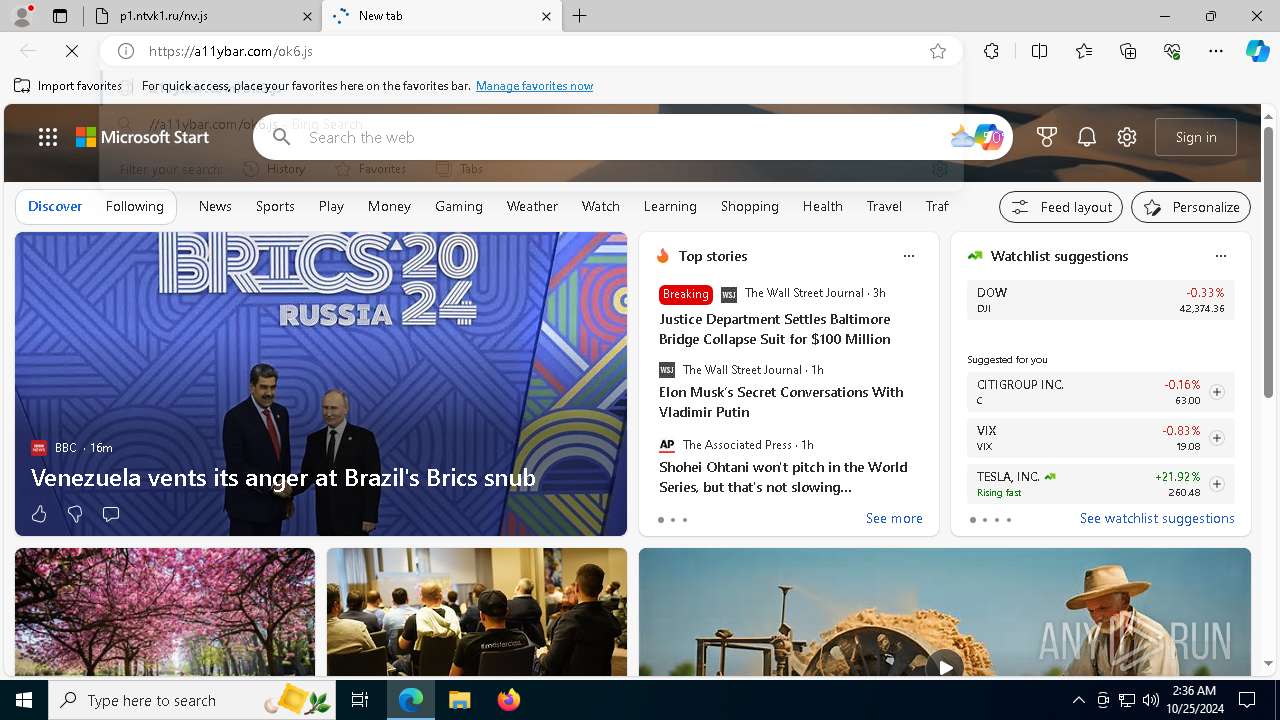Open Windows Start menu

(x=24, y=700)
